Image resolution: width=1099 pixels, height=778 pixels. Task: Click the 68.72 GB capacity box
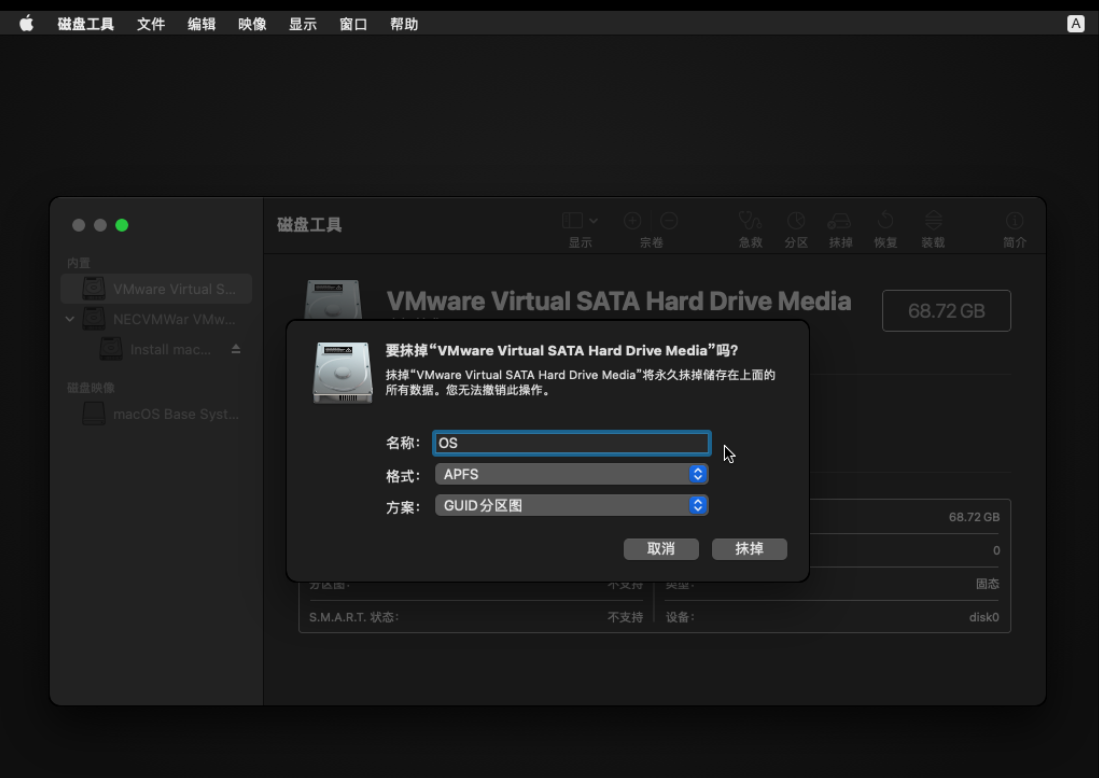coord(946,310)
